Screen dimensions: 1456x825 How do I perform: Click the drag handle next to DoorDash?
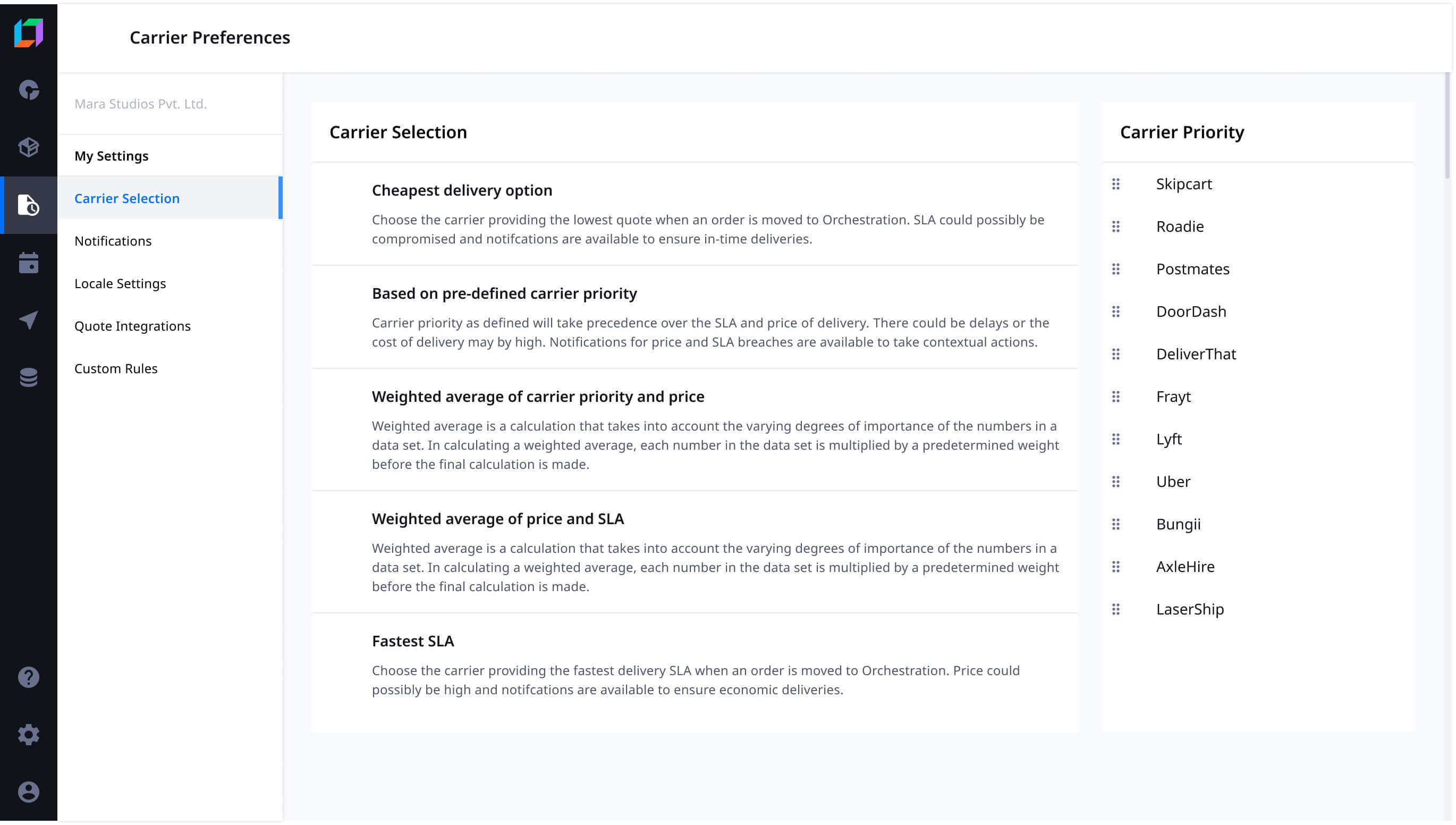click(x=1115, y=312)
